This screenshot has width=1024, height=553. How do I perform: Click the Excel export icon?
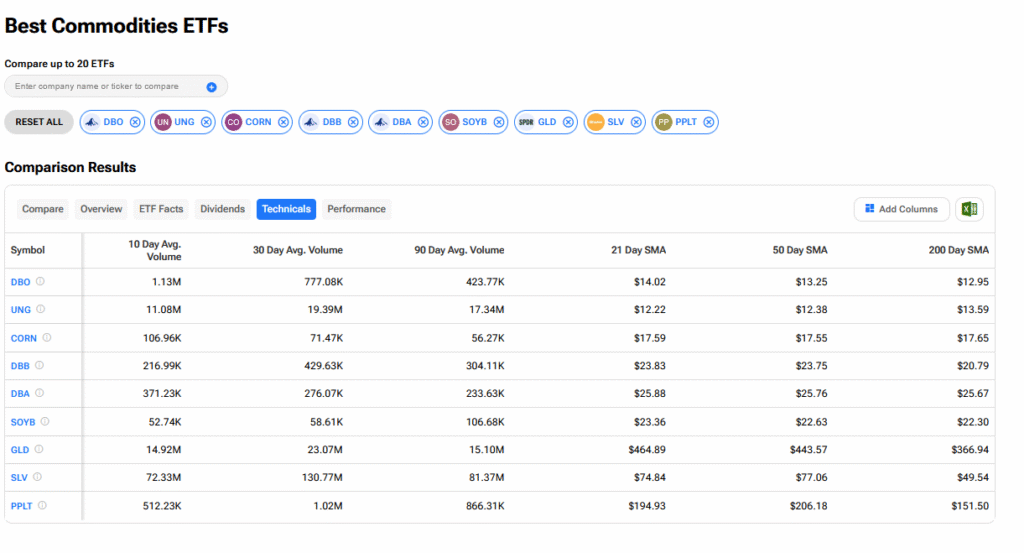[x=970, y=209]
